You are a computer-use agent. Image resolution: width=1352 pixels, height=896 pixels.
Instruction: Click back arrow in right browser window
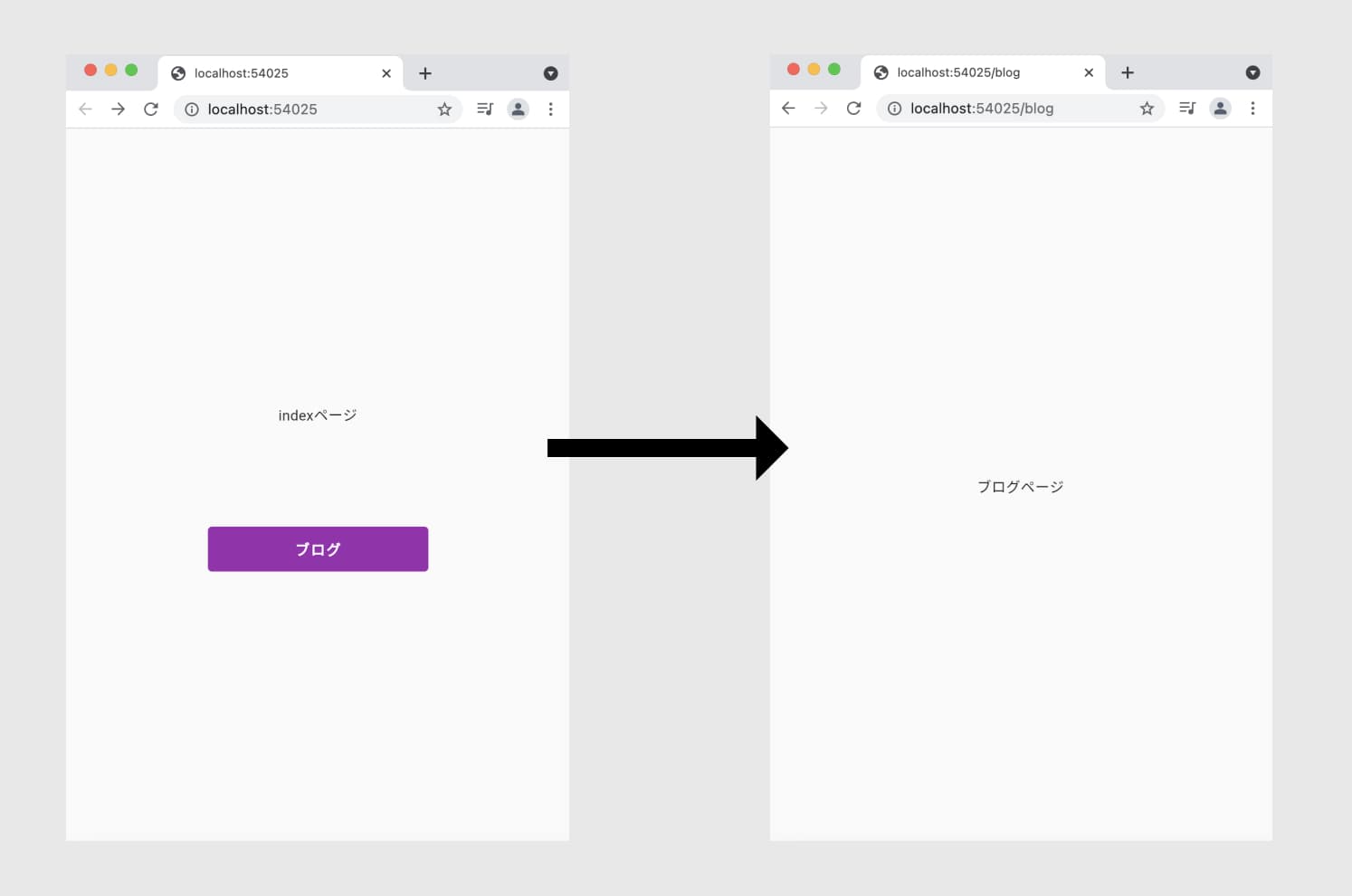click(x=788, y=108)
